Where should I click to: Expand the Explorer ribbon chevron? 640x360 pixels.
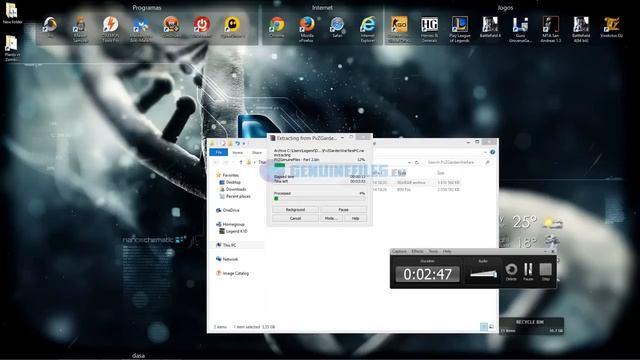(x=485, y=152)
